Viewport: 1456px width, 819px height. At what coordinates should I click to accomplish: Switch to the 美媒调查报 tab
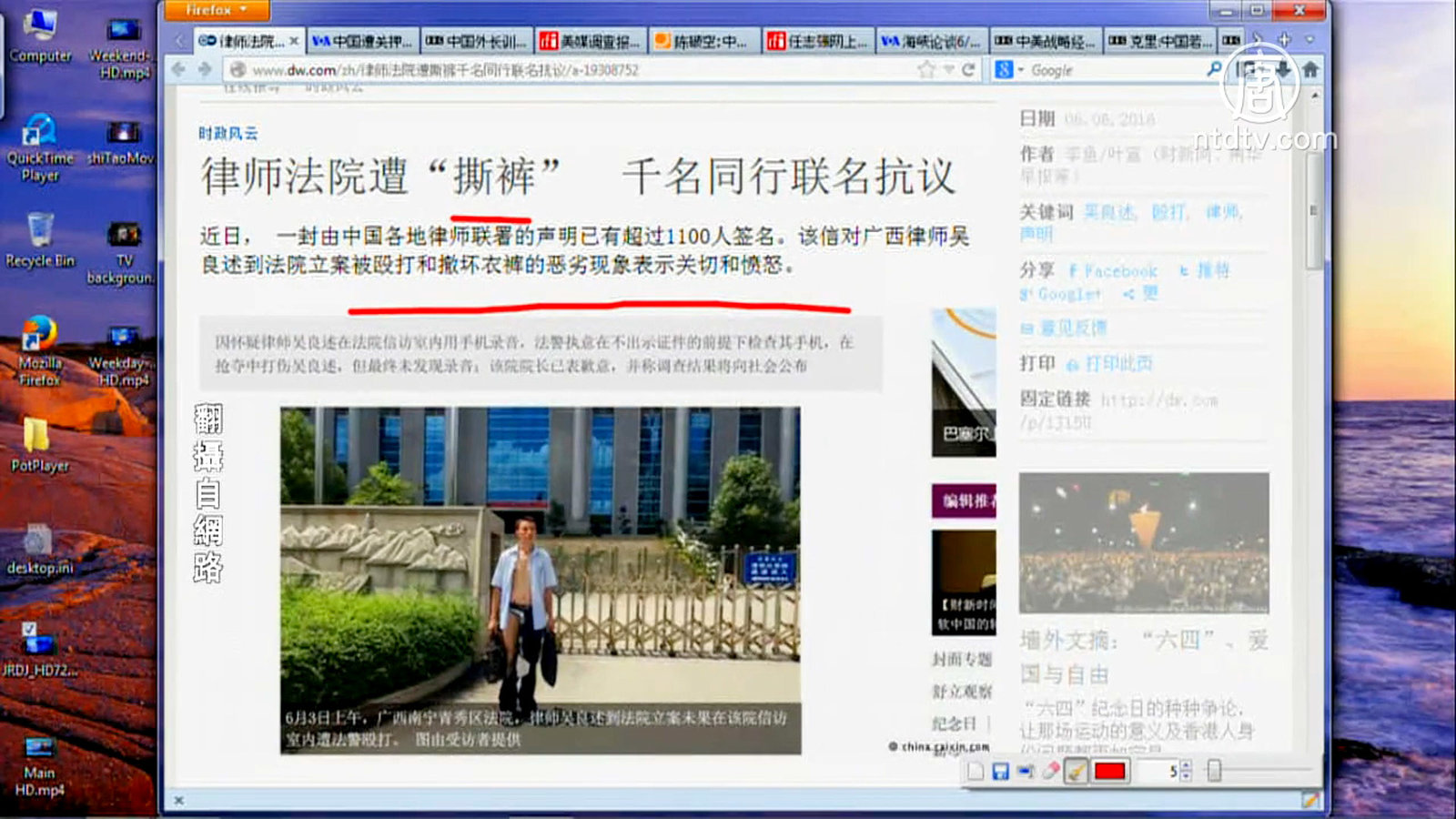(590, 41)
